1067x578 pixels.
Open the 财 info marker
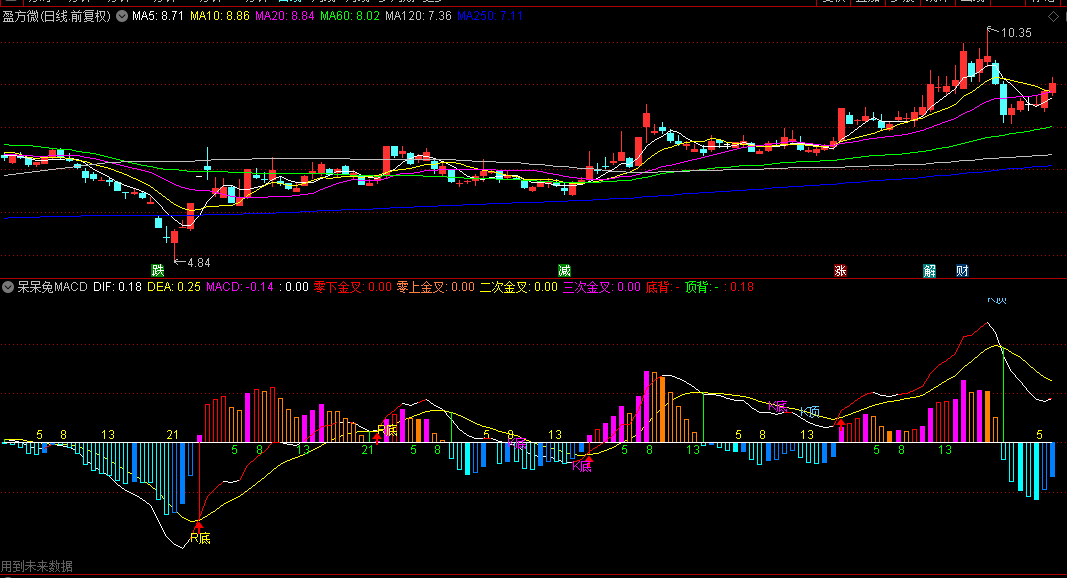[x=962, y=271]
